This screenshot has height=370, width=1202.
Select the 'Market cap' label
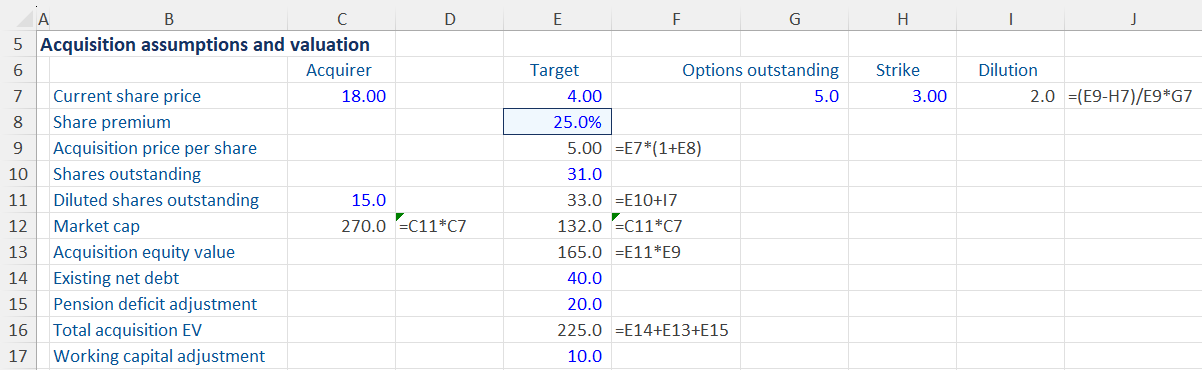[97, 226]
